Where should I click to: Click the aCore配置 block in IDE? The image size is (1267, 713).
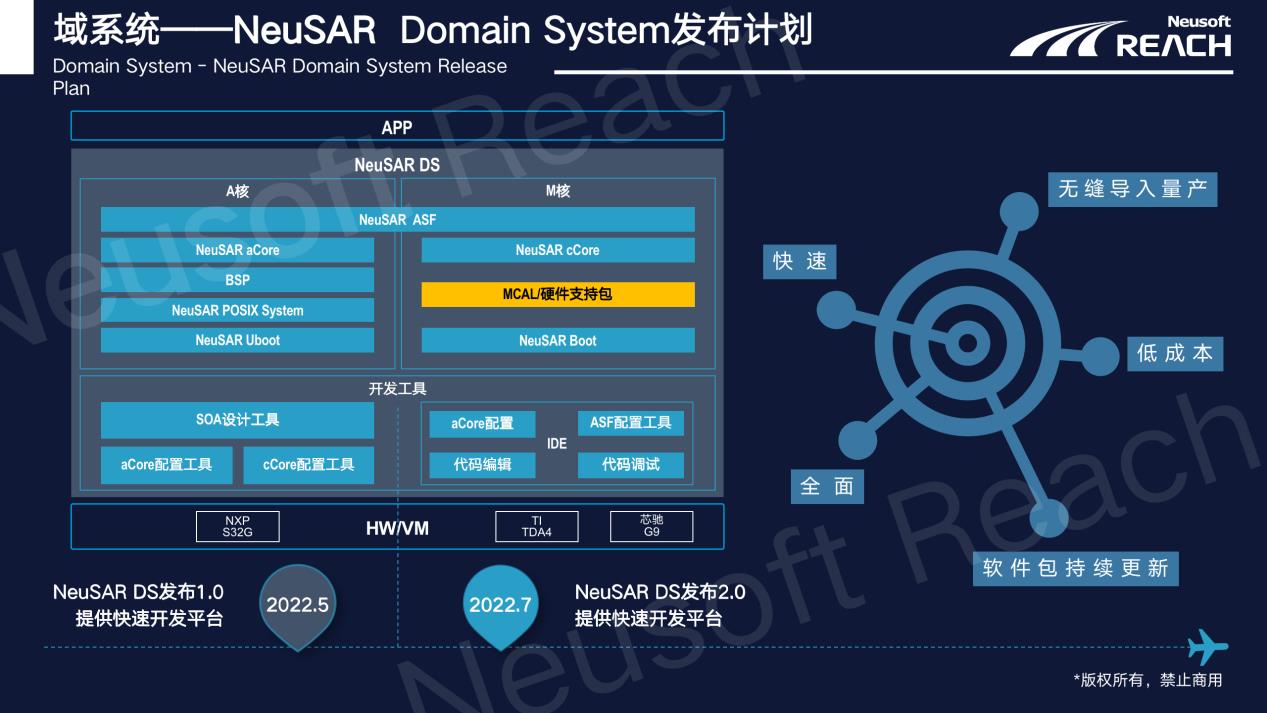[x=482, y=424]
